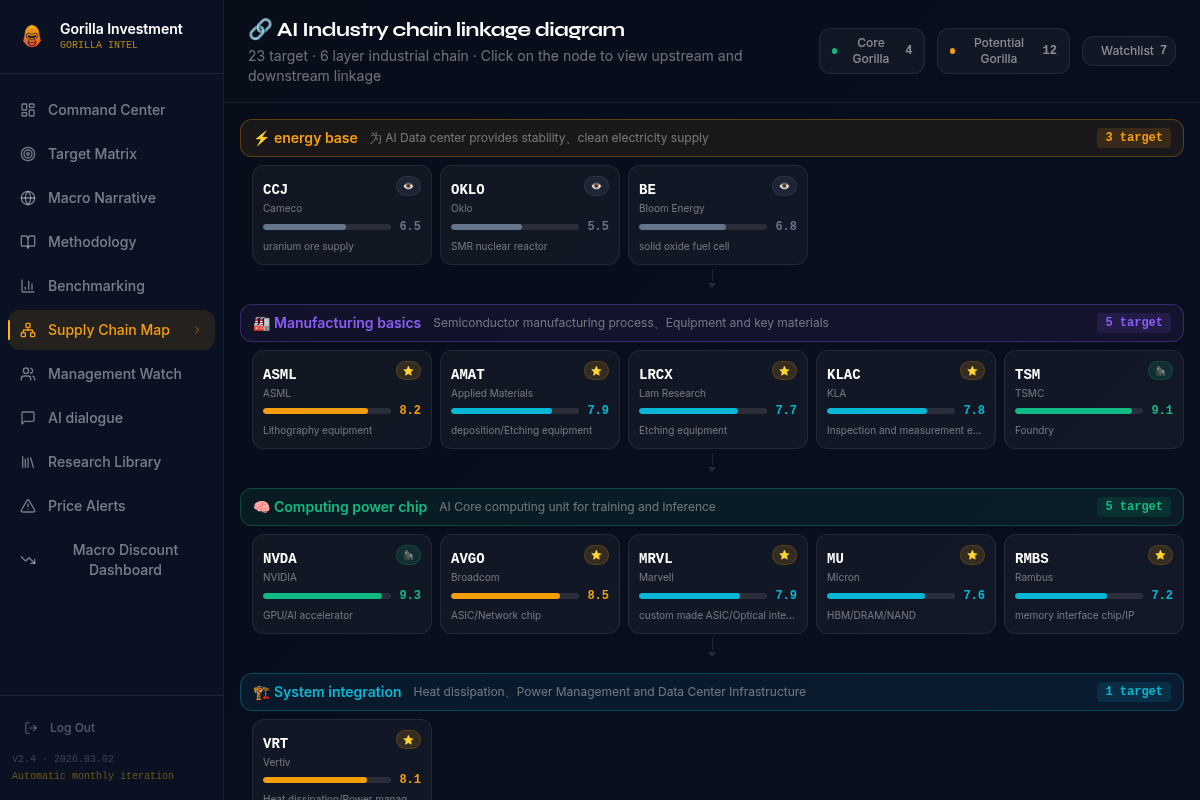Click the Target Matrix bullseye icon
Screen dimensions: 1200x800
point(28,154)
